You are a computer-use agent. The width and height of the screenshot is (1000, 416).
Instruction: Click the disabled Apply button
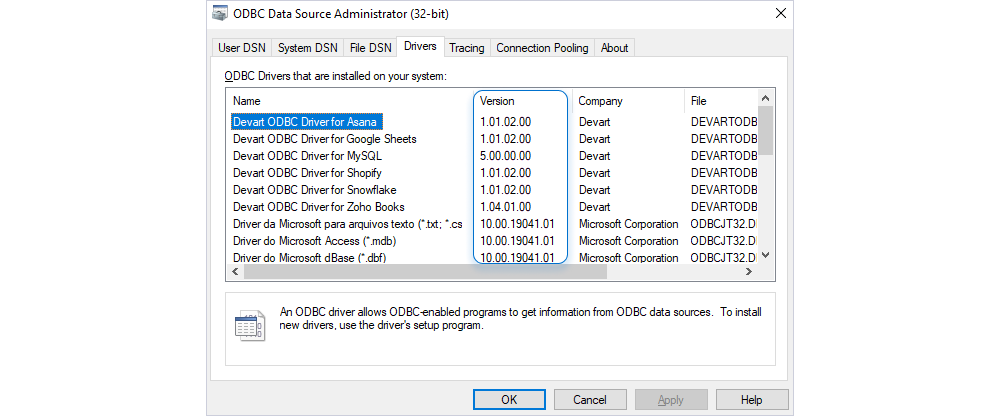click(671, 400)
